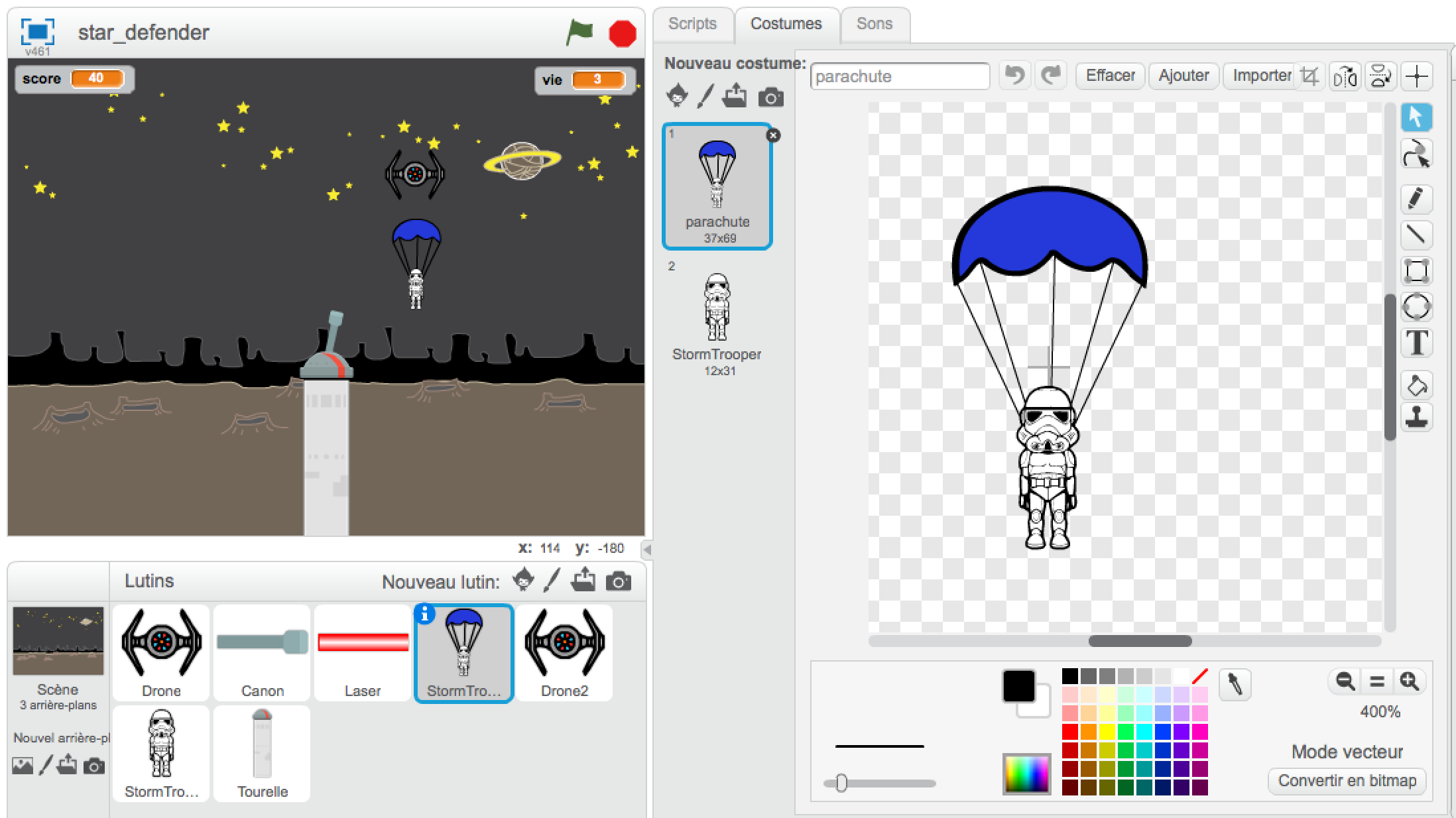Screen dimensions: 1456x818
Task: Click the Effacer button
Action: (x=1111, y=76)
